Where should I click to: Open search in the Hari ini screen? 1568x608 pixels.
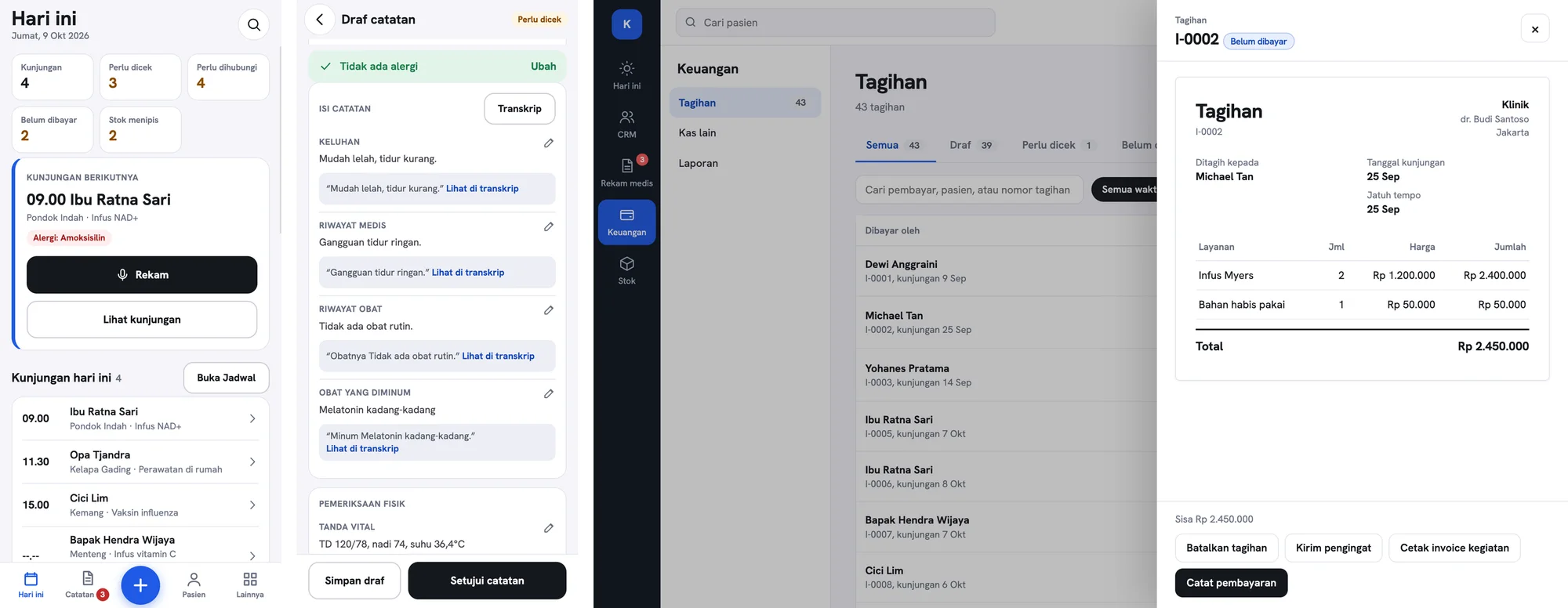[253, 25]
